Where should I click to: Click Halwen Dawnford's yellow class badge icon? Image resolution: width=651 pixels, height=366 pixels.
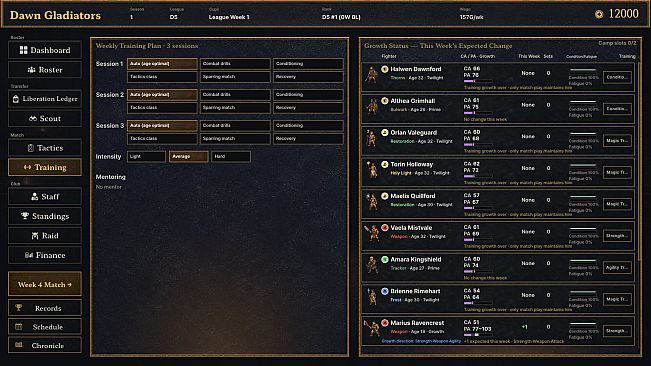coord(384,69)
